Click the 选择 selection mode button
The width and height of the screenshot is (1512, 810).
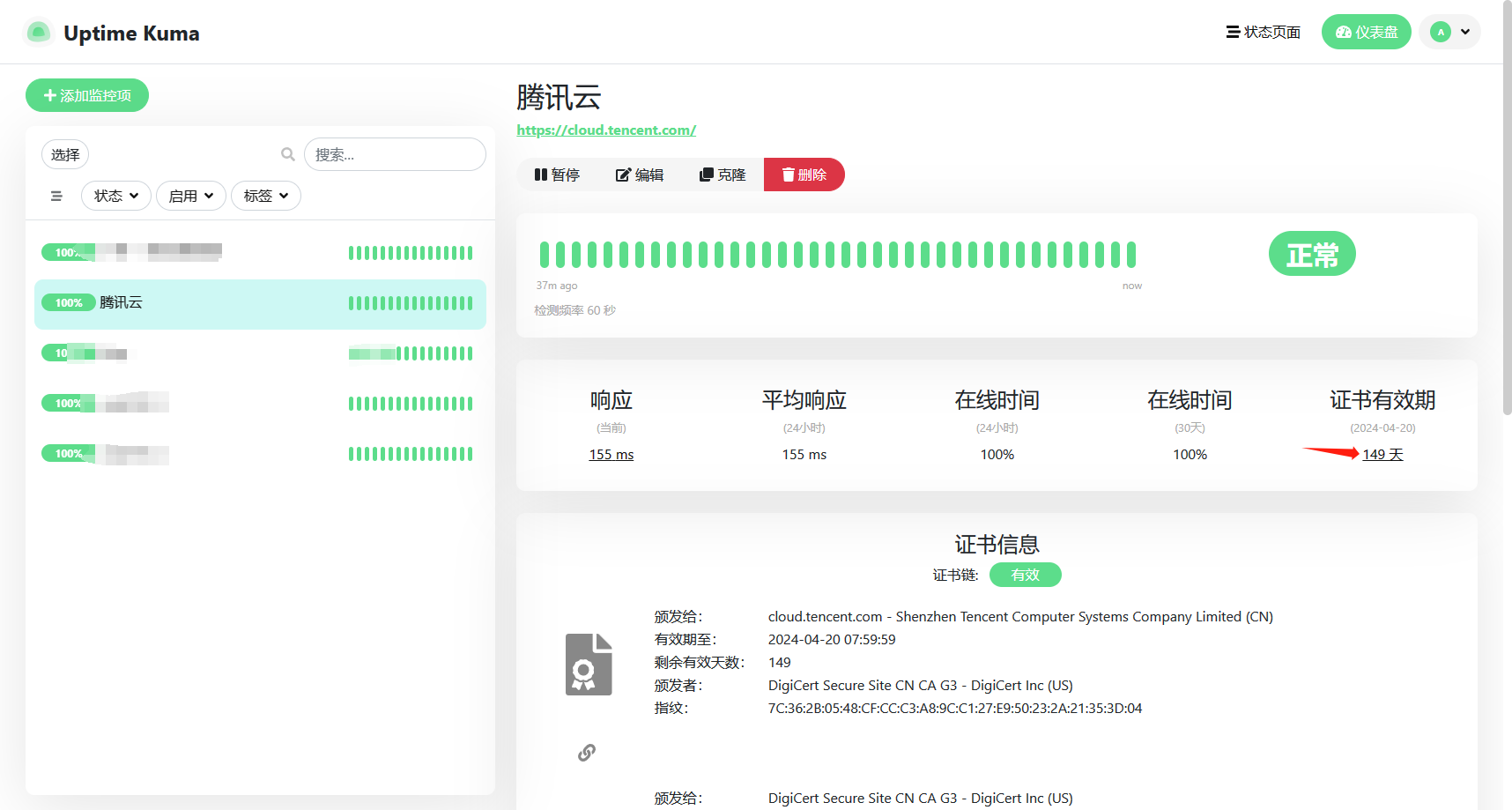pos(65,155)
